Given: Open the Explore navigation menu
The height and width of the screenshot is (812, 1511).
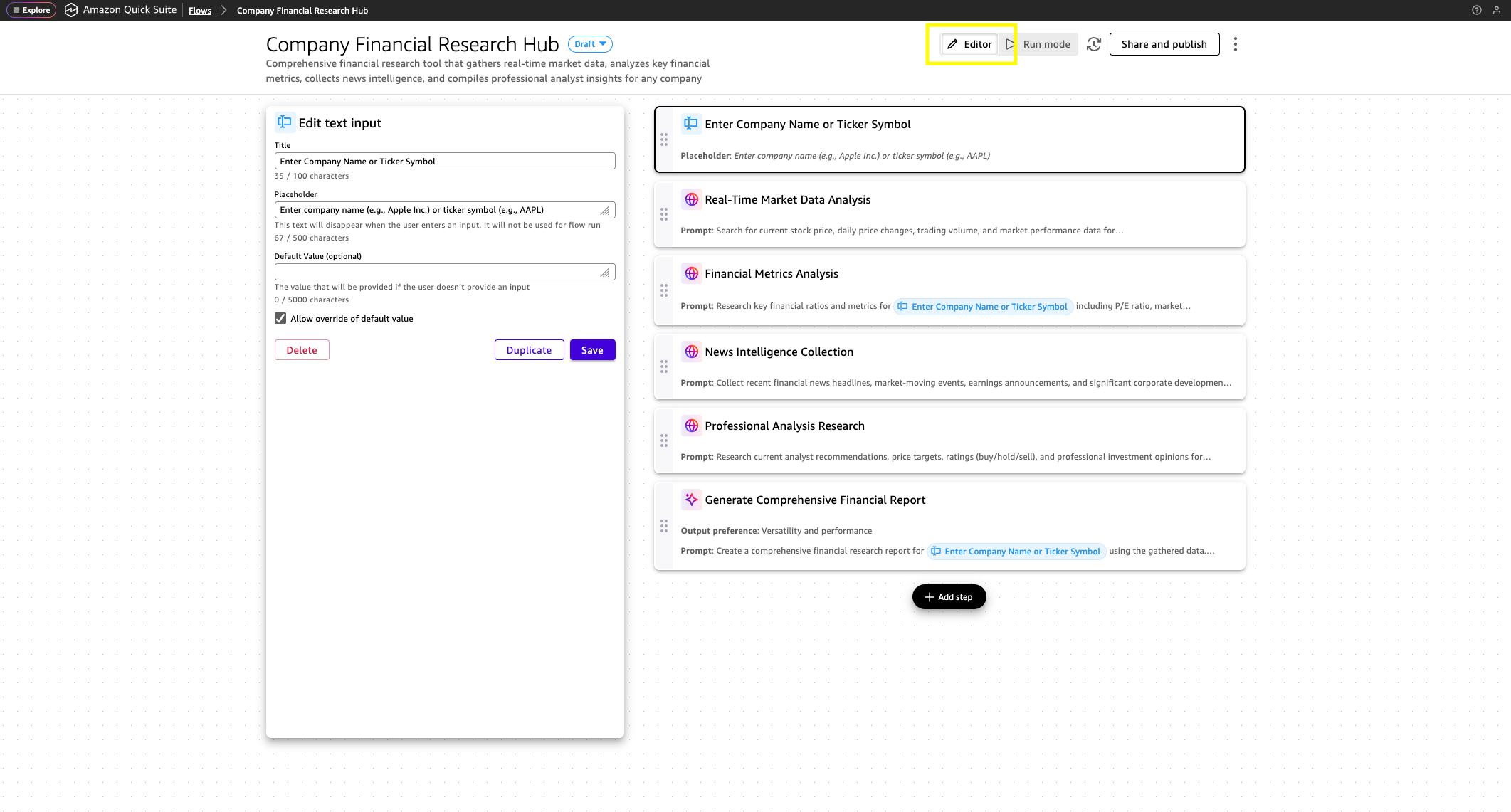Looking at the screenshot, I should pos(31,10).
